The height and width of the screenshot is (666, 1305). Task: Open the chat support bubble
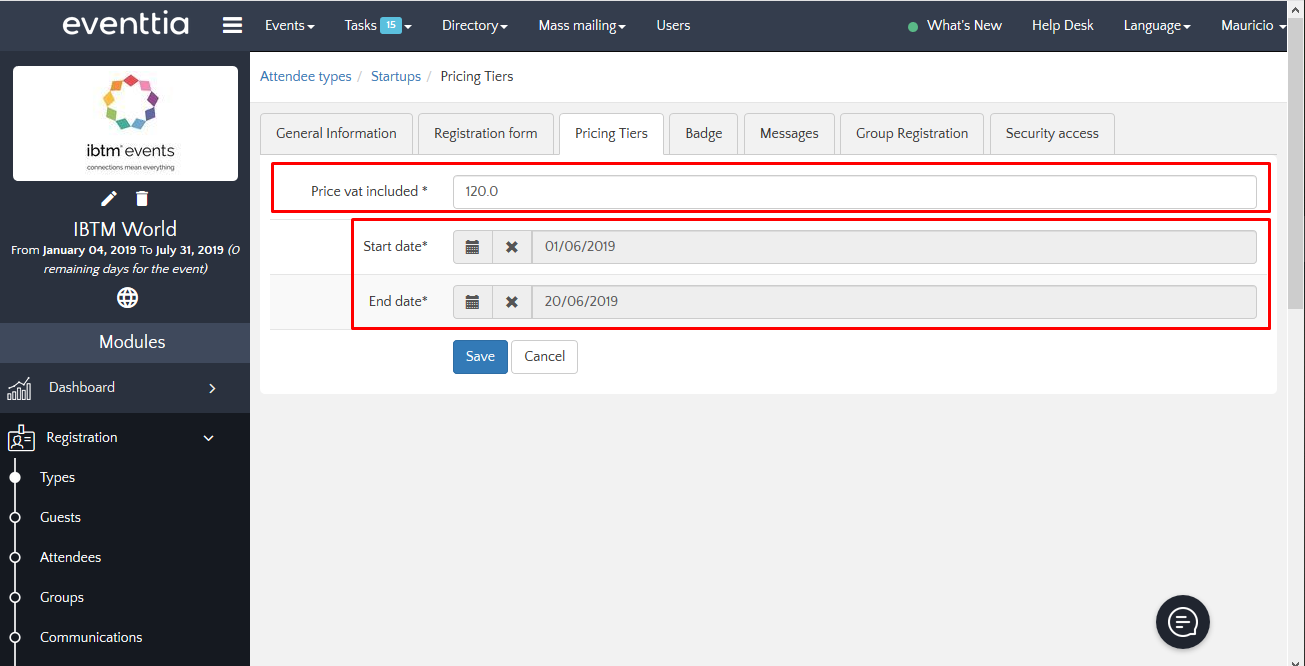click(1183, 623)
